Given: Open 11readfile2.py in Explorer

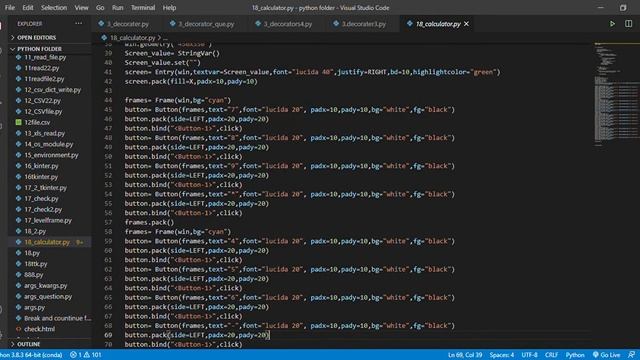Looking at the screenshot, I should coord(44,79).
